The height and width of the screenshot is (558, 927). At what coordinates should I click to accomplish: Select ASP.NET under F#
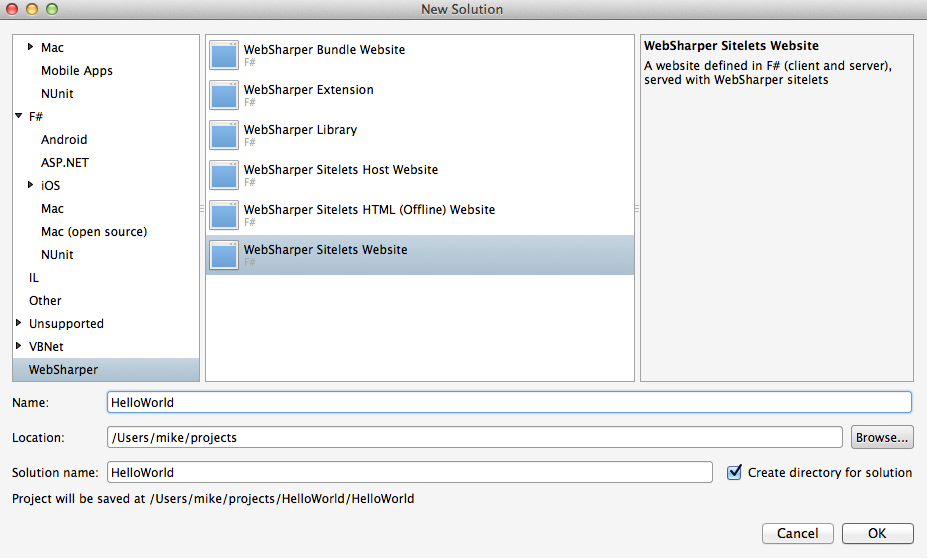click(64, 163)
